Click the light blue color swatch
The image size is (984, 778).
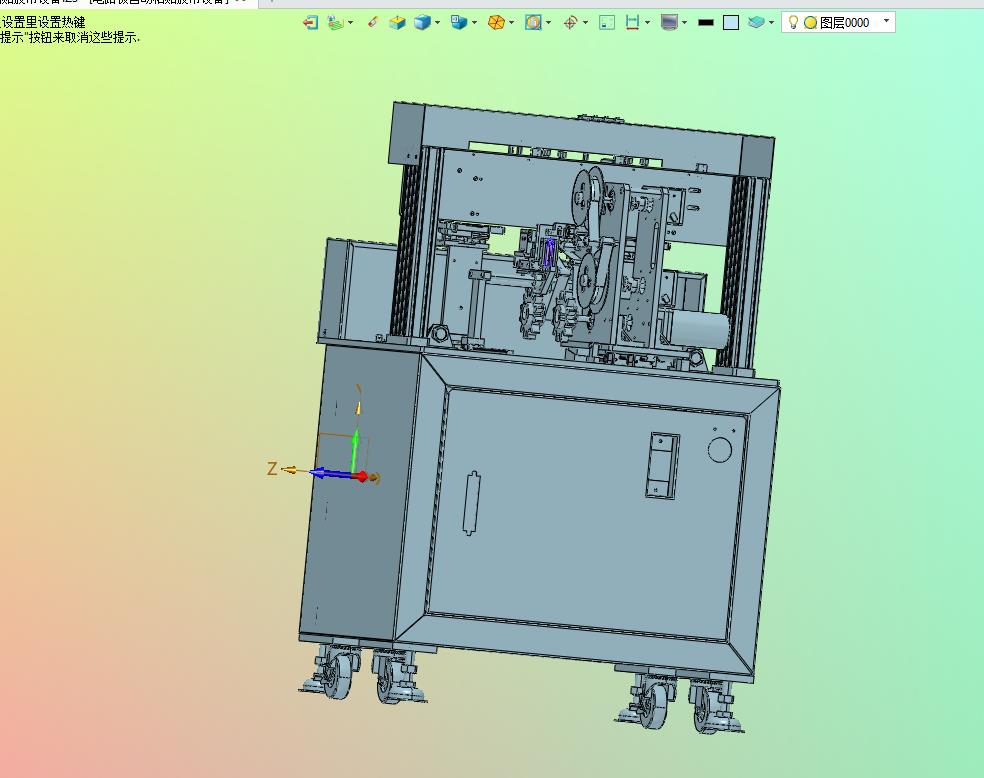731,22
